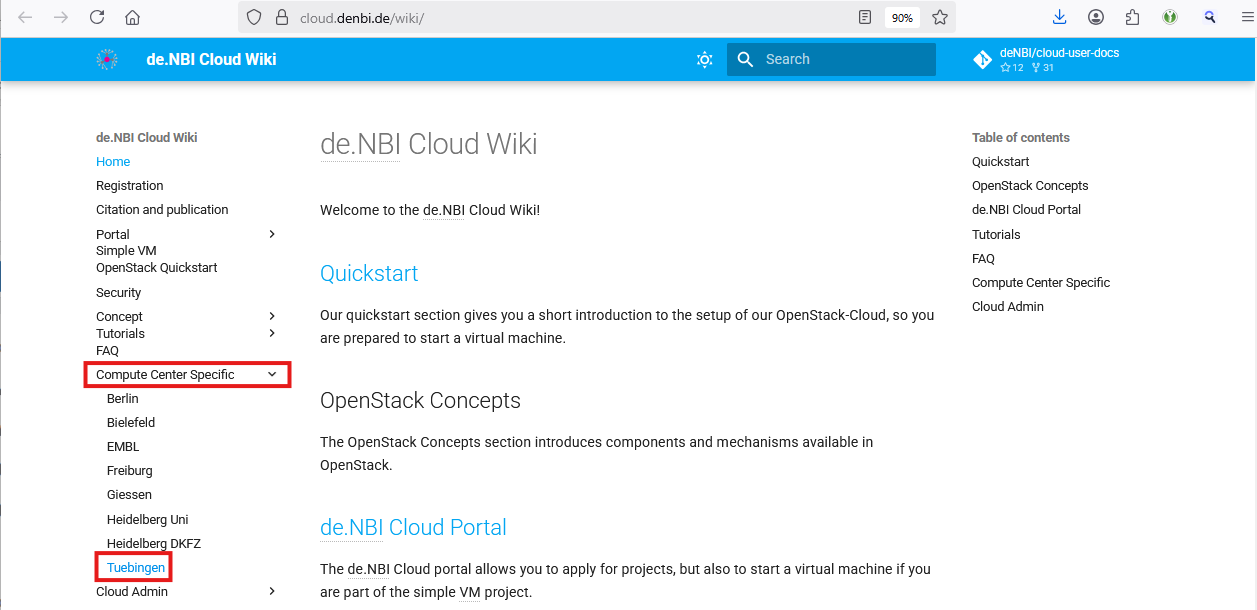Jump to de.NBI Cloud Portal in contents
The height and width of the screenshot is (610, 1257).
[1026, 210]
